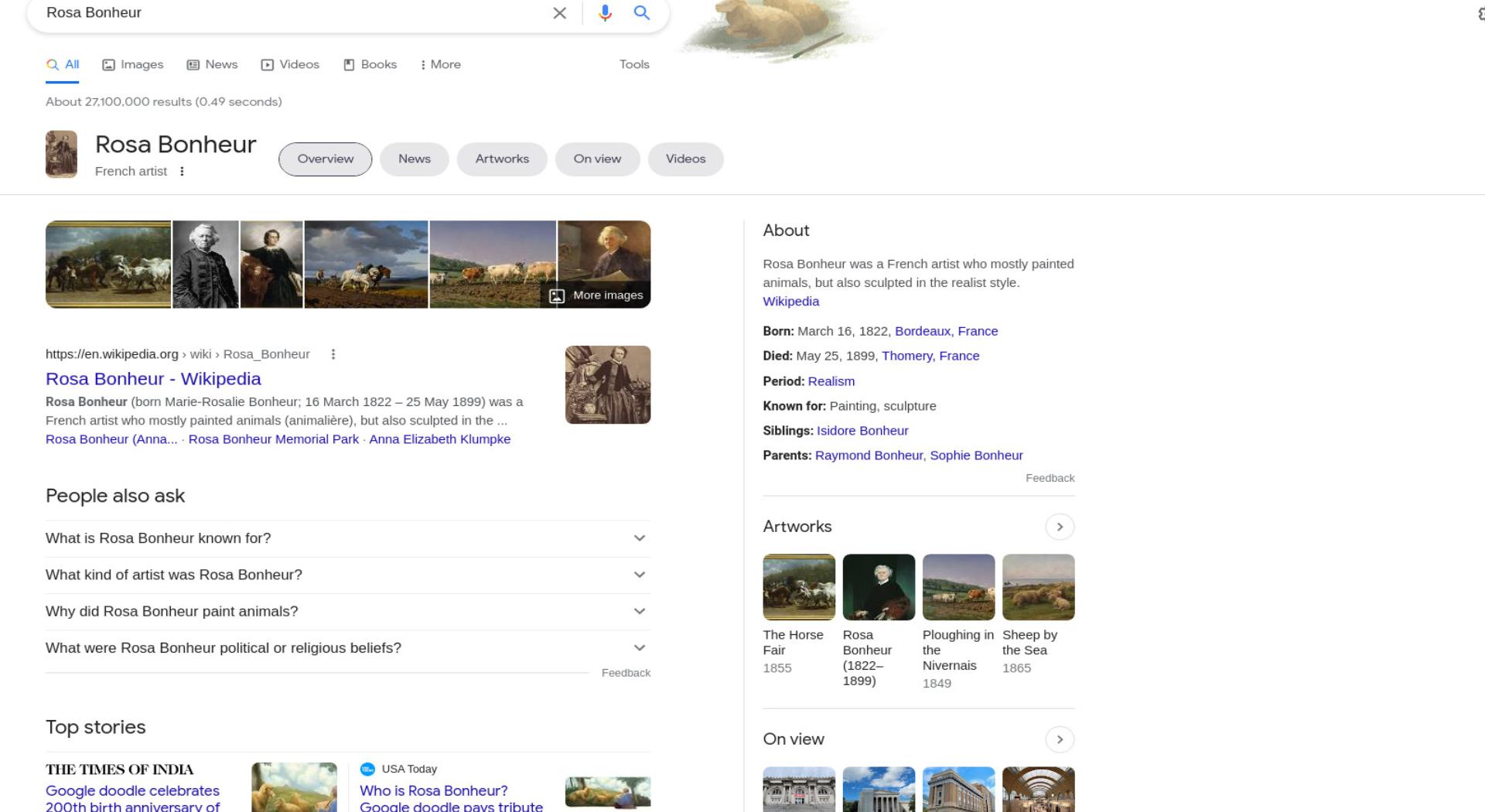Click the USA Today source icon
Screen dimensions: 1485x812
click(367, 769)
